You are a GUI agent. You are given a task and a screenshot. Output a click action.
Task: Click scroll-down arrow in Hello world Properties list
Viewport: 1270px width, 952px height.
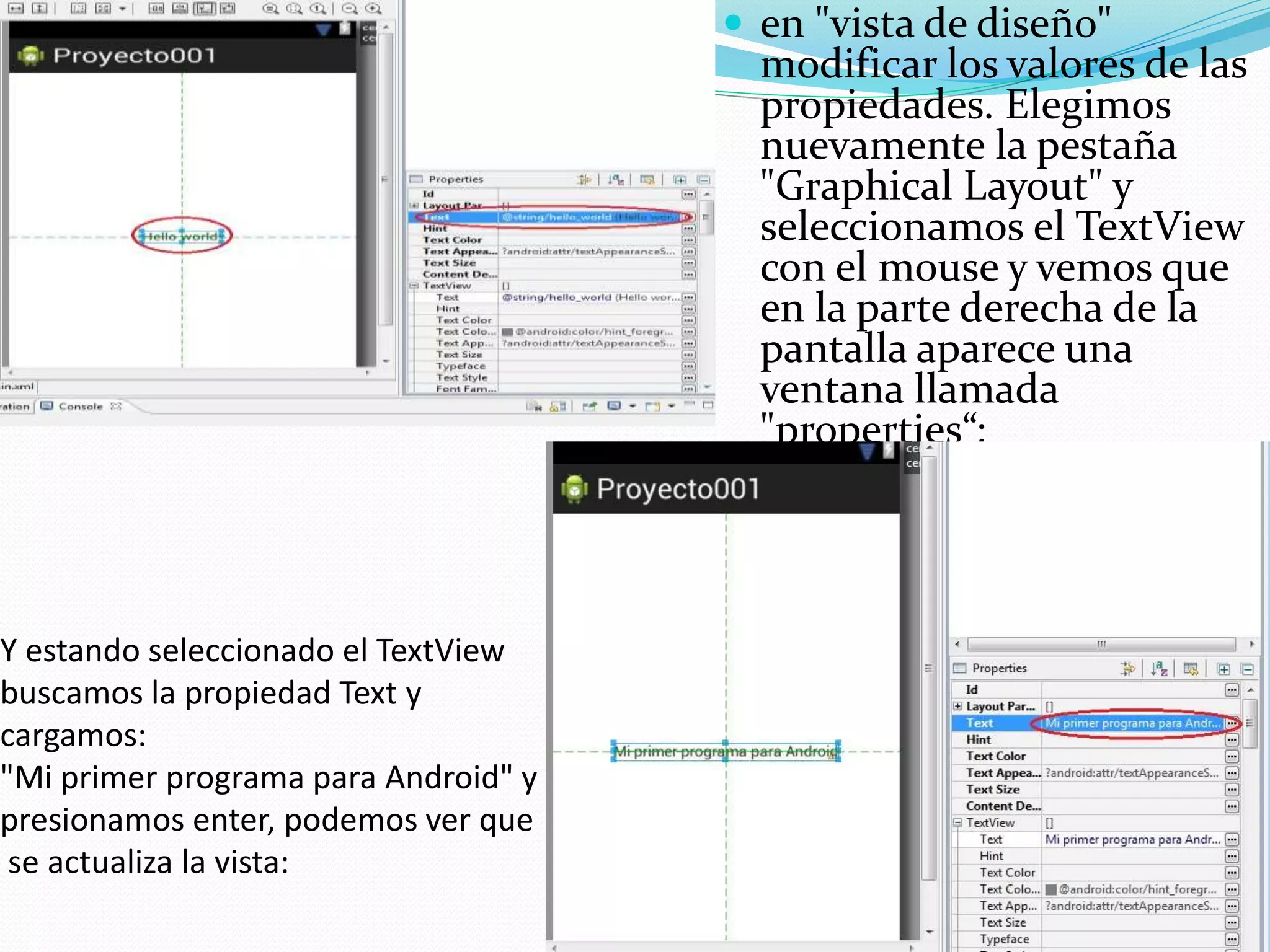point(707,386)
